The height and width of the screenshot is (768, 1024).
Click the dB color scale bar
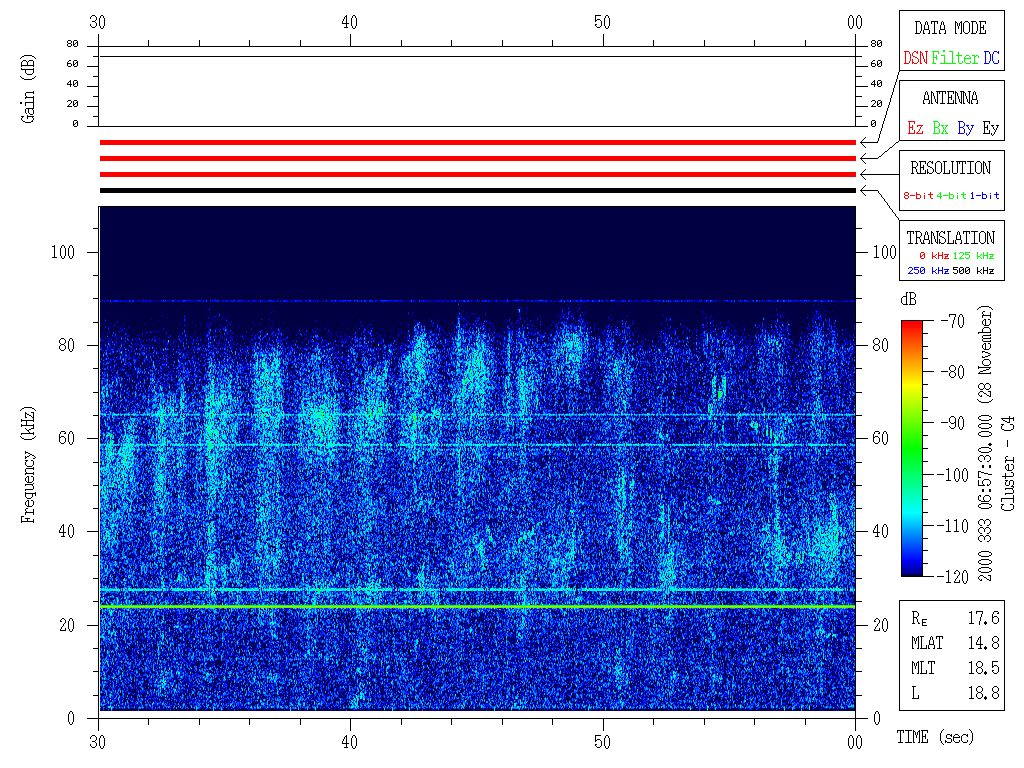coord(913,447)
